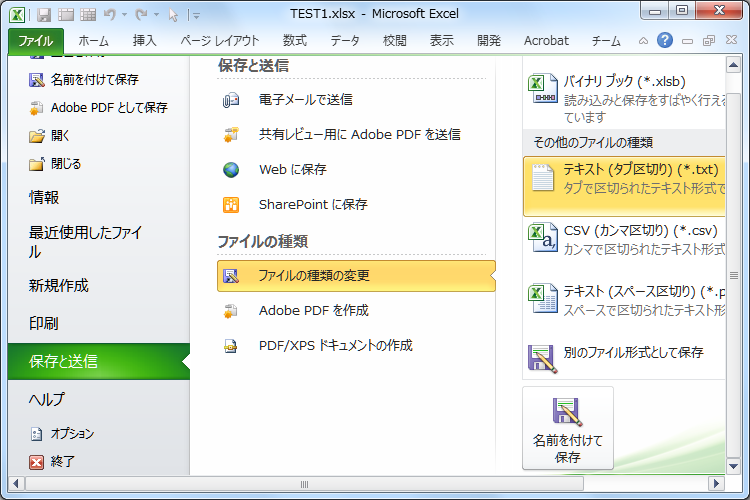Image resolution: width=750 pixels, height=500 pixels.
Task: Open the Undo history dropdown arrow
Action: click(124, 15)
